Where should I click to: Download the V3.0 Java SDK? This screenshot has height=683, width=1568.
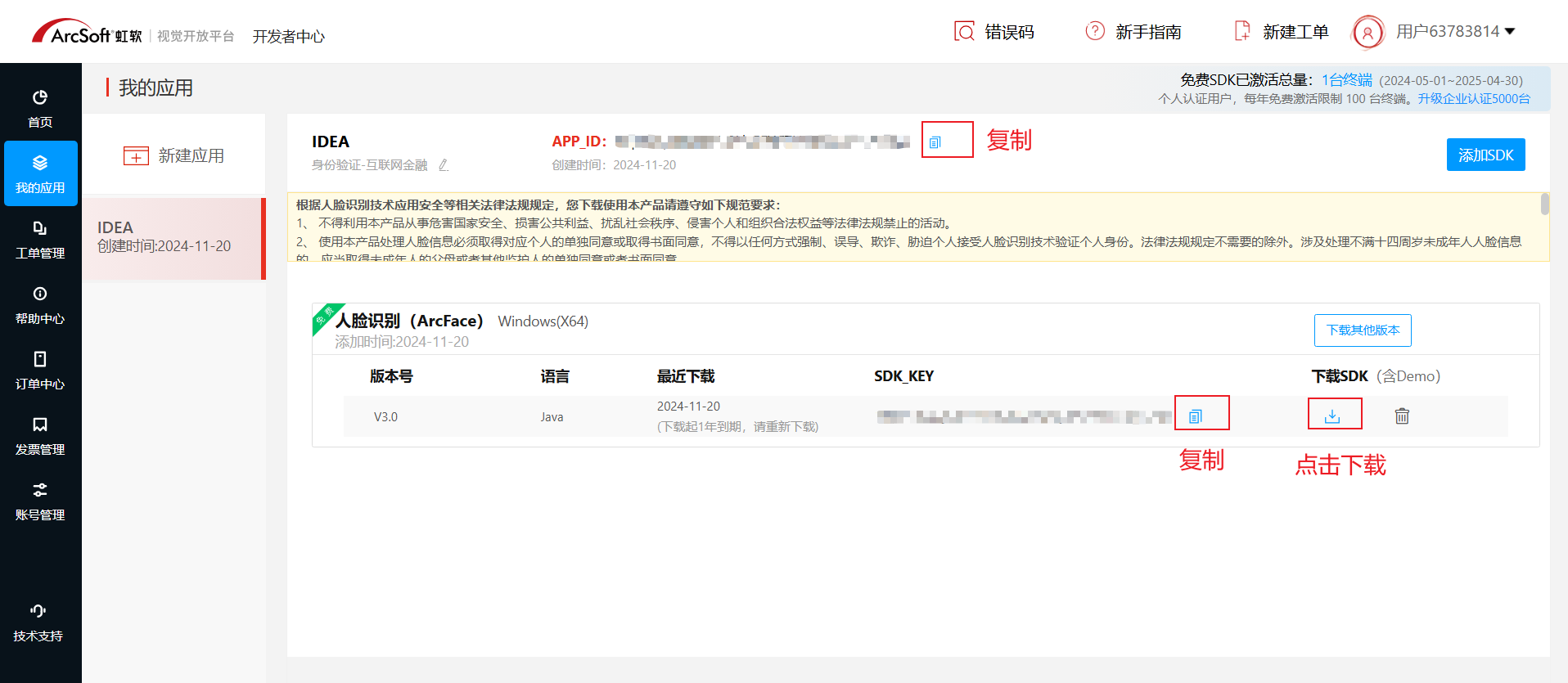[1332, 416]
